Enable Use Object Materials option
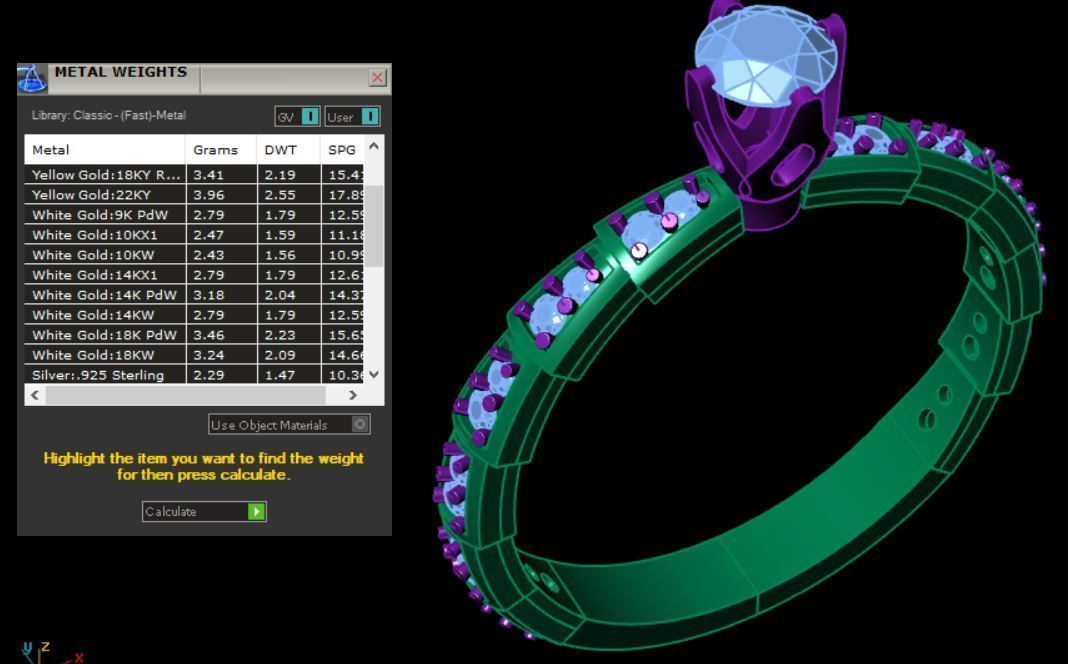1068x664 pixels. [x=289, y=424]
